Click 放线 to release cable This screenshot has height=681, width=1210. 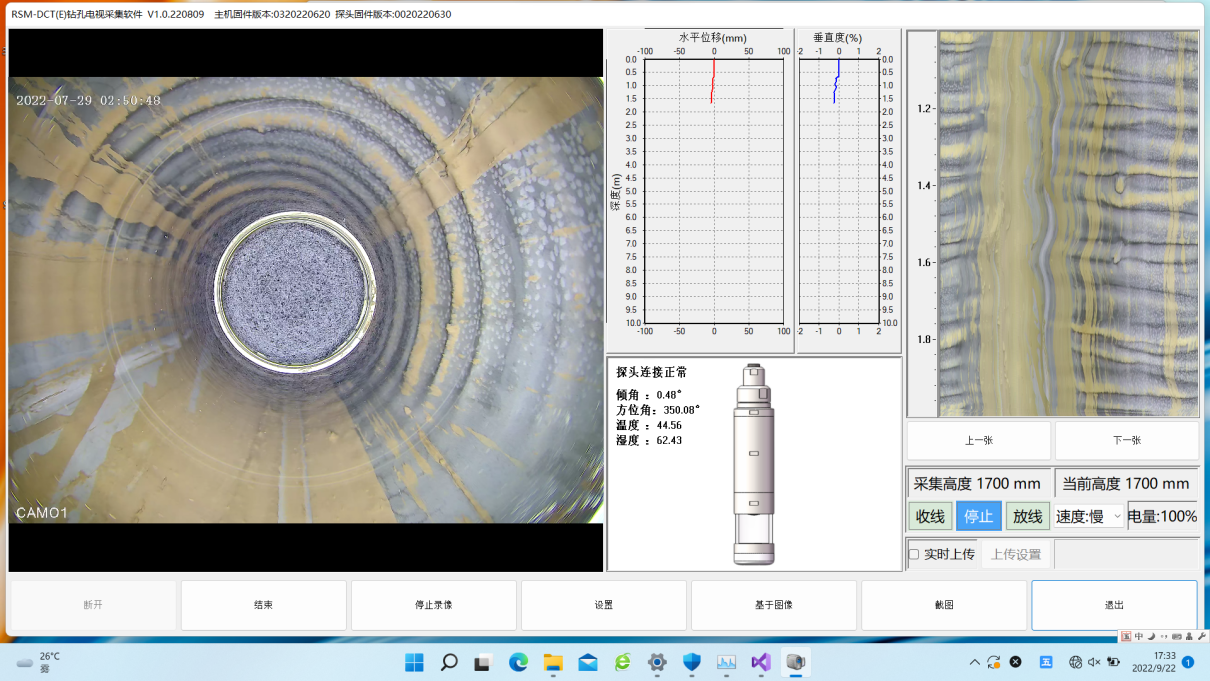point(1027,516)
